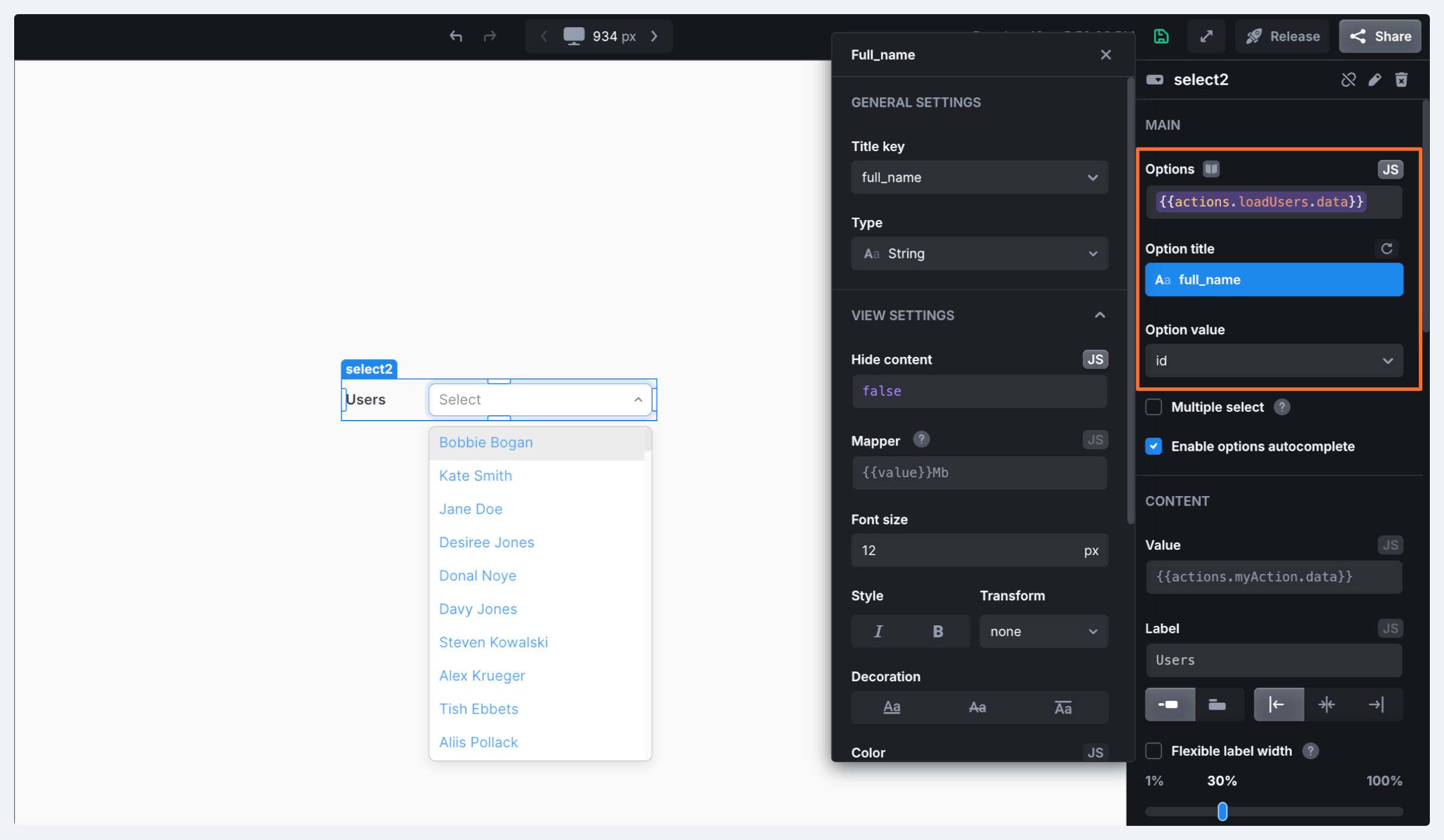
Task: Click the unlink icon beside select2
Action: [1348, 80]
